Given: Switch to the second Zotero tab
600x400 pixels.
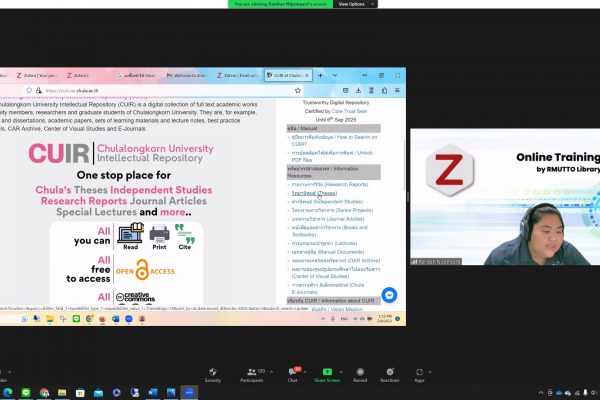Looking at the screenshot, I should pyautogui.click(x=86, y=75).
